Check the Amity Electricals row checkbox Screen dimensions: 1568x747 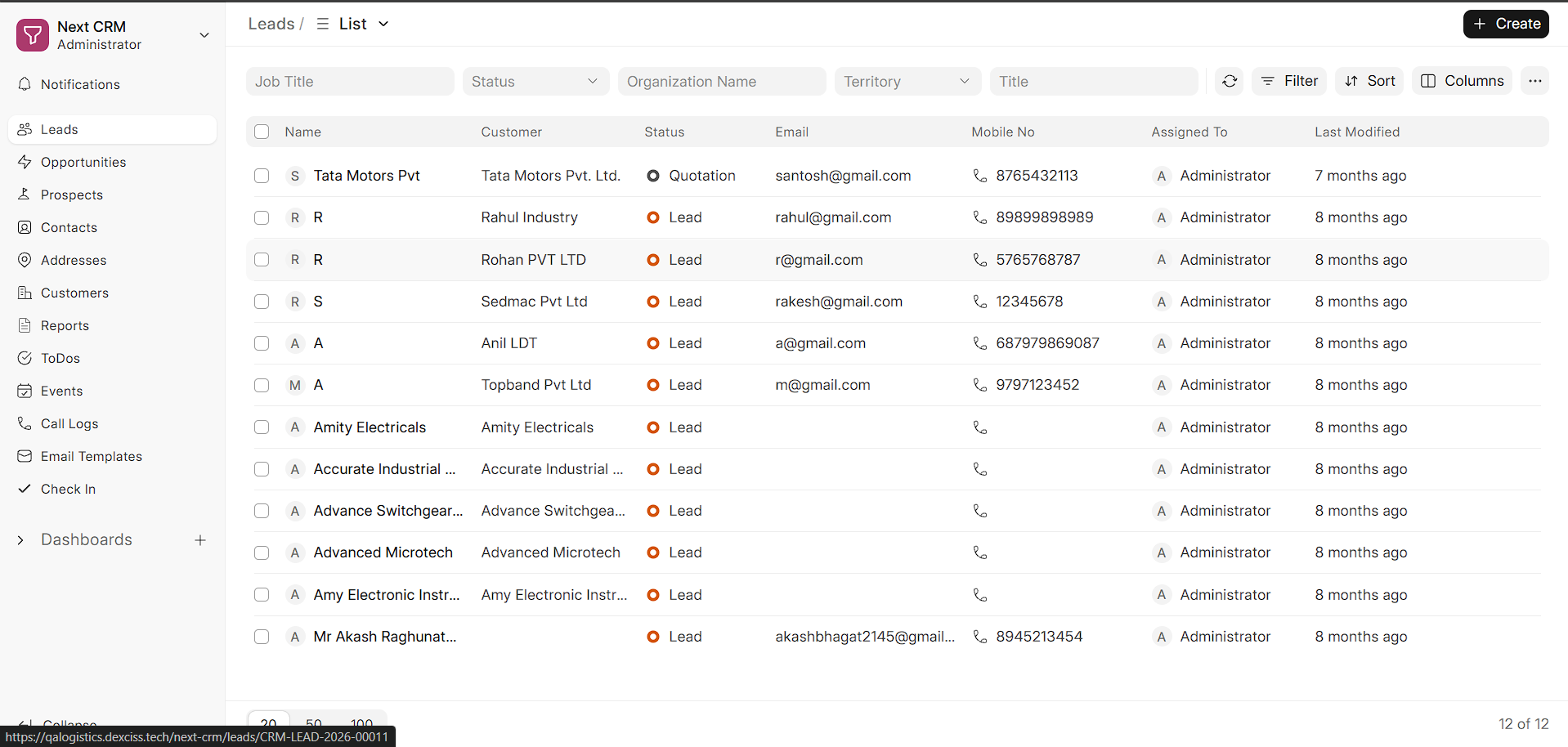click(x=262, y=427)
